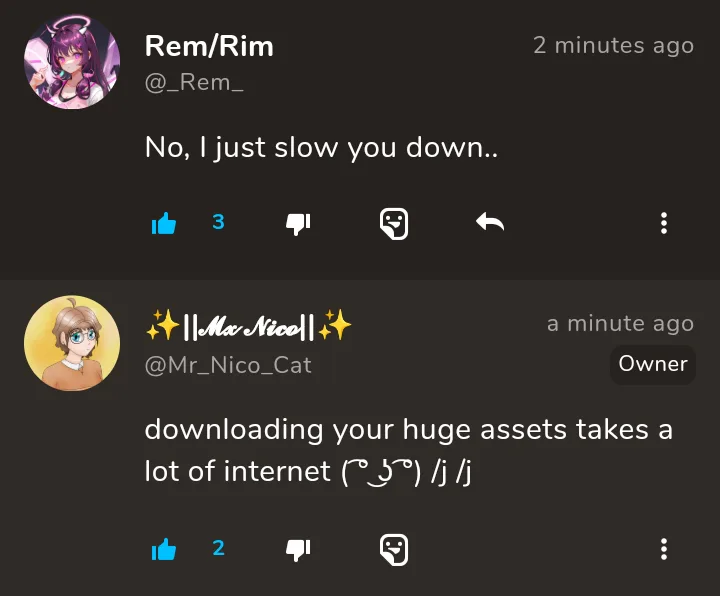This screenshot has height=596, width=720.
Task: Open more options menu for Mx Nico's comment
Action: 664,549
